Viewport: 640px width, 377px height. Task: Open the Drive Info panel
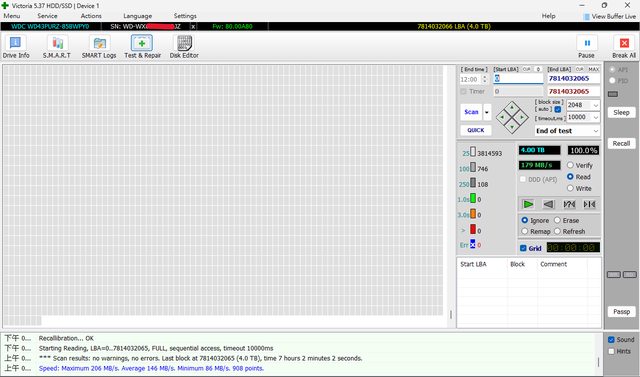[16, 47]
